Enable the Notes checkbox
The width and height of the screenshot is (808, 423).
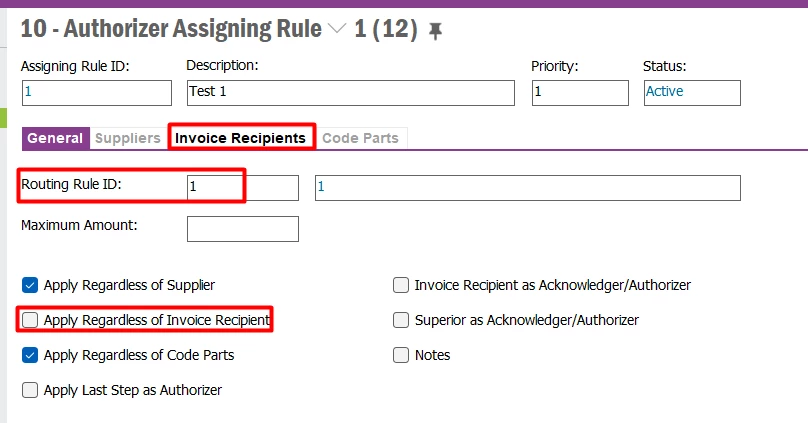401,355
